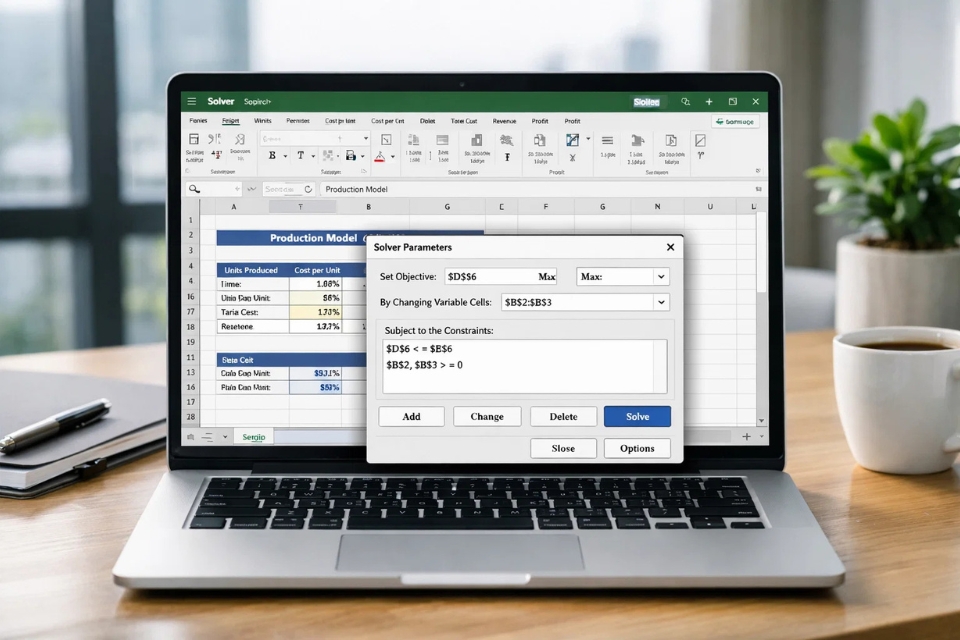
Task: Click the AutoSum icon in the Profit group
Action: tap(571, 156)
